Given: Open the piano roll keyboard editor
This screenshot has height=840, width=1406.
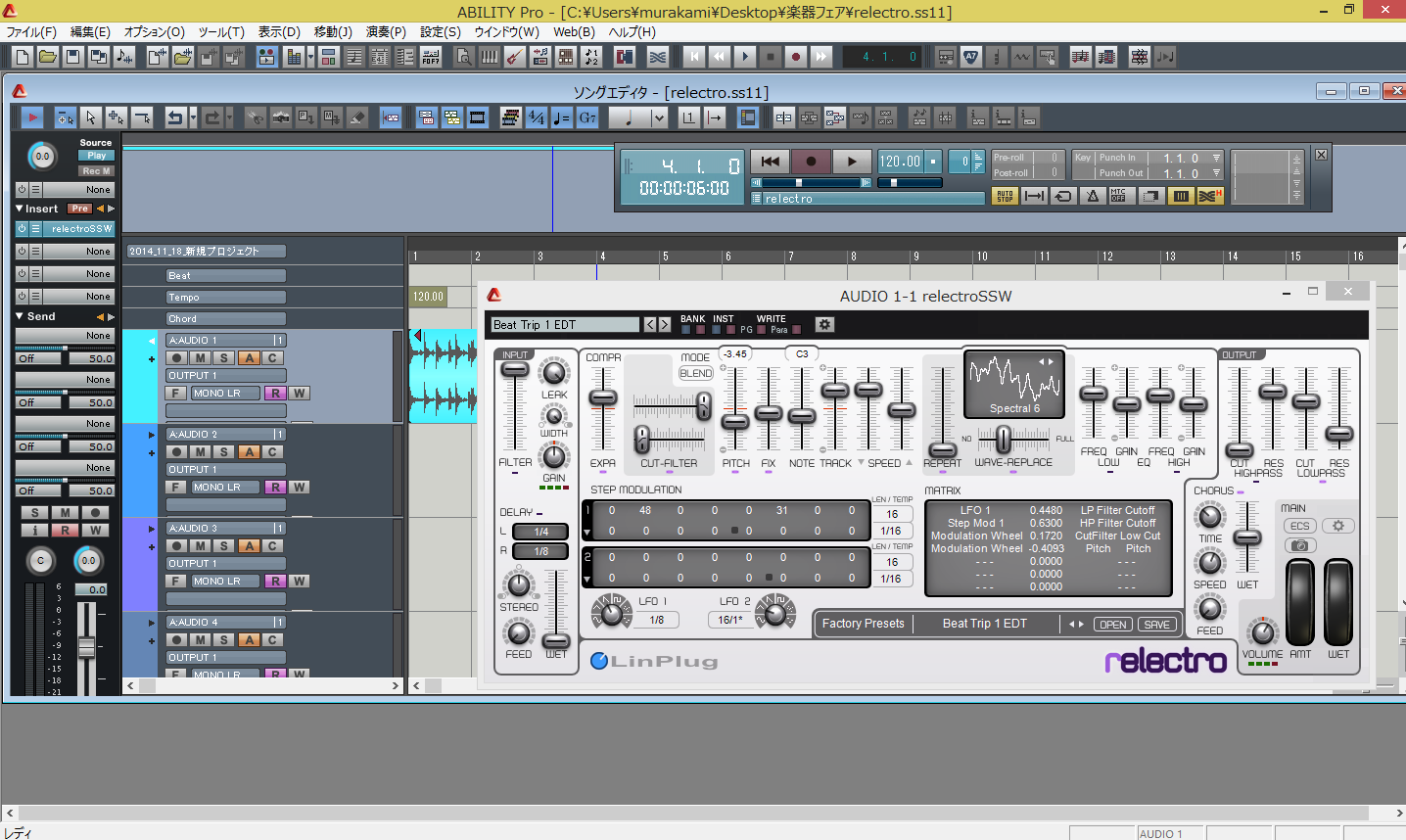Looking at the screenshot, I should point(490,57).
